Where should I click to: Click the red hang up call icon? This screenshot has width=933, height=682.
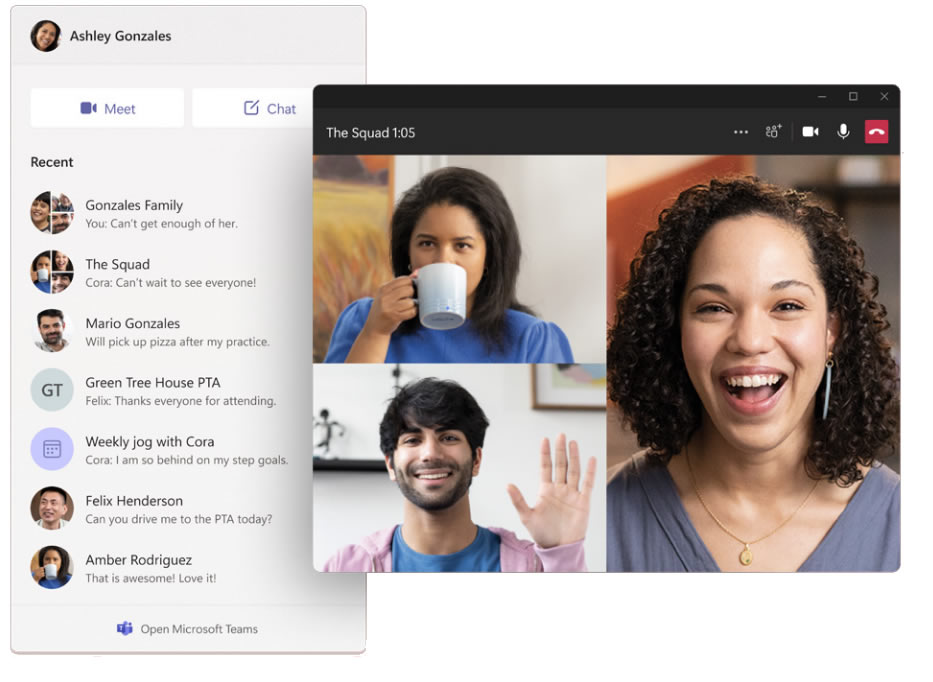(x=876, y=132)
